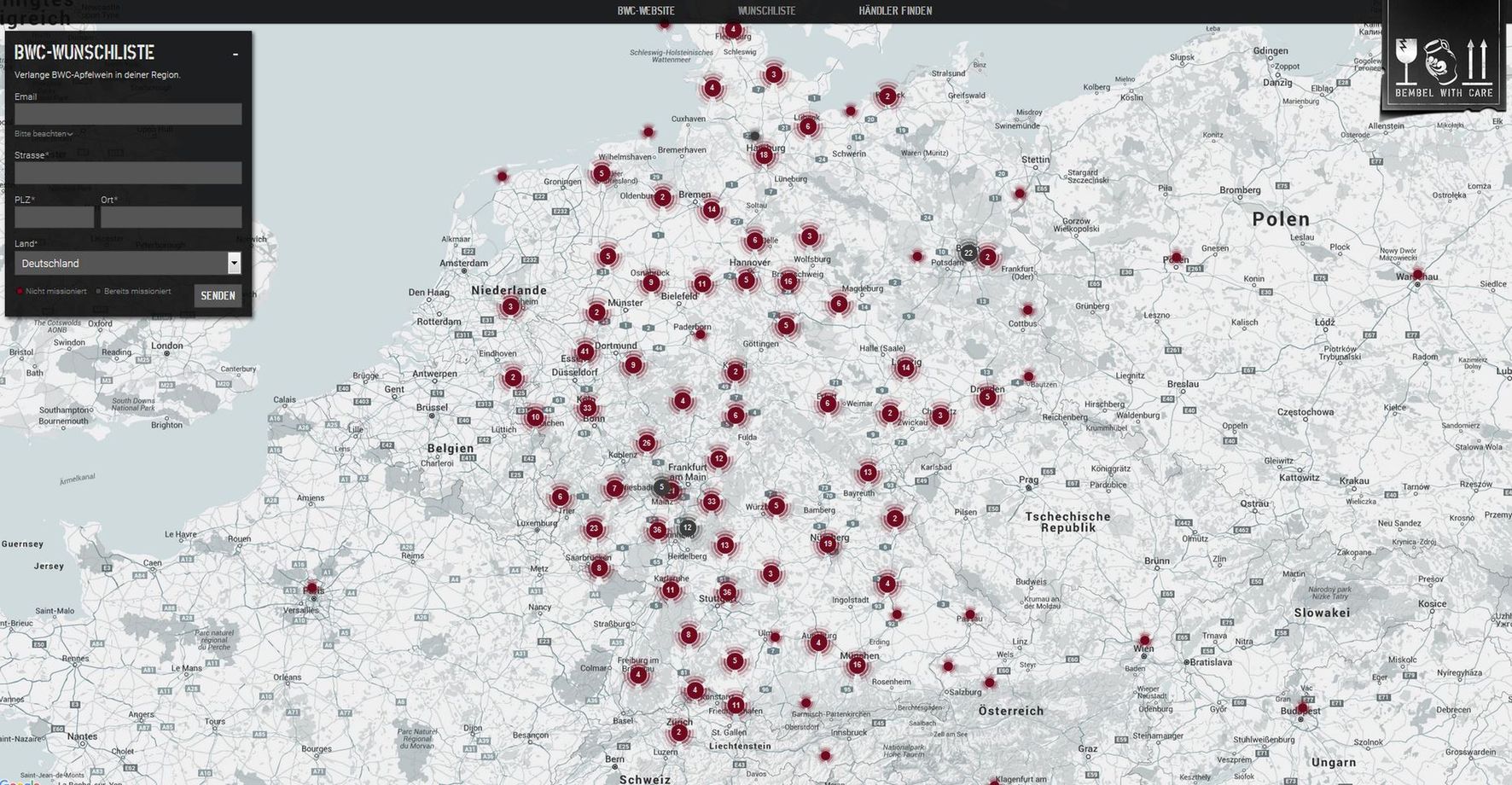Switch to the Wunschliste menu item
This screenshot has height=785, width=1512.
point(766,11)
